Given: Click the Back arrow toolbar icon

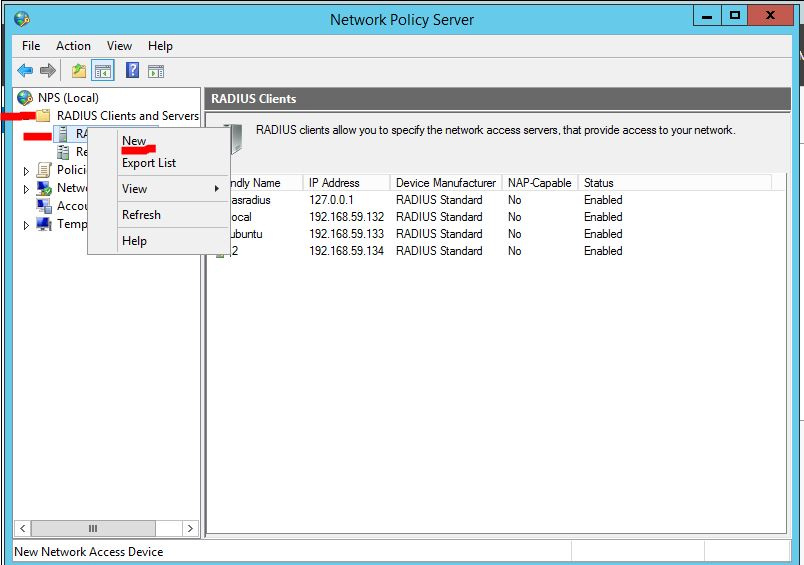Looking at the screenshot, I should (x=25, y=70).
